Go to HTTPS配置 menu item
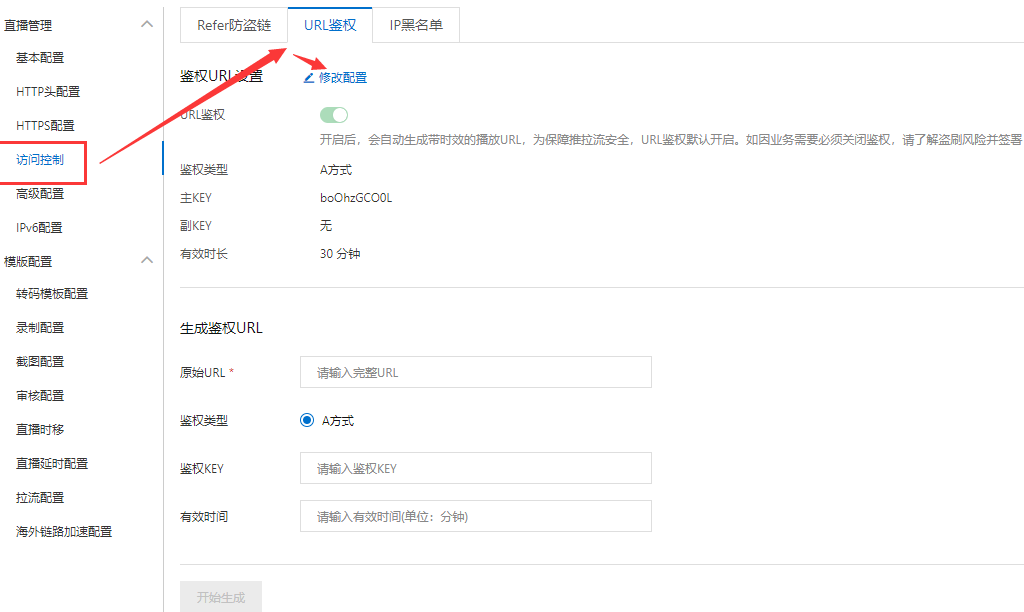 tap(45, 126)
